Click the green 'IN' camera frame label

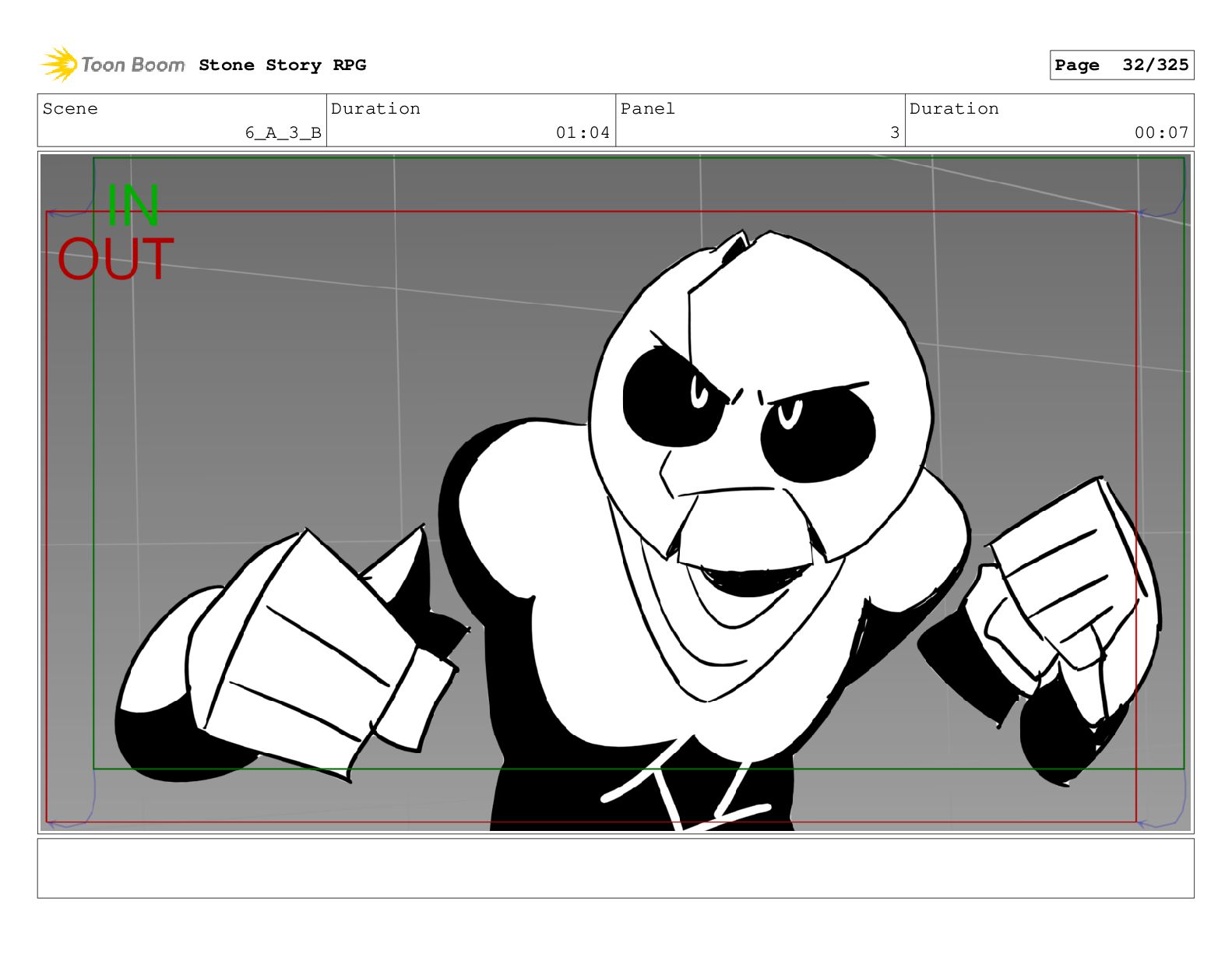(x=133, y=206)
